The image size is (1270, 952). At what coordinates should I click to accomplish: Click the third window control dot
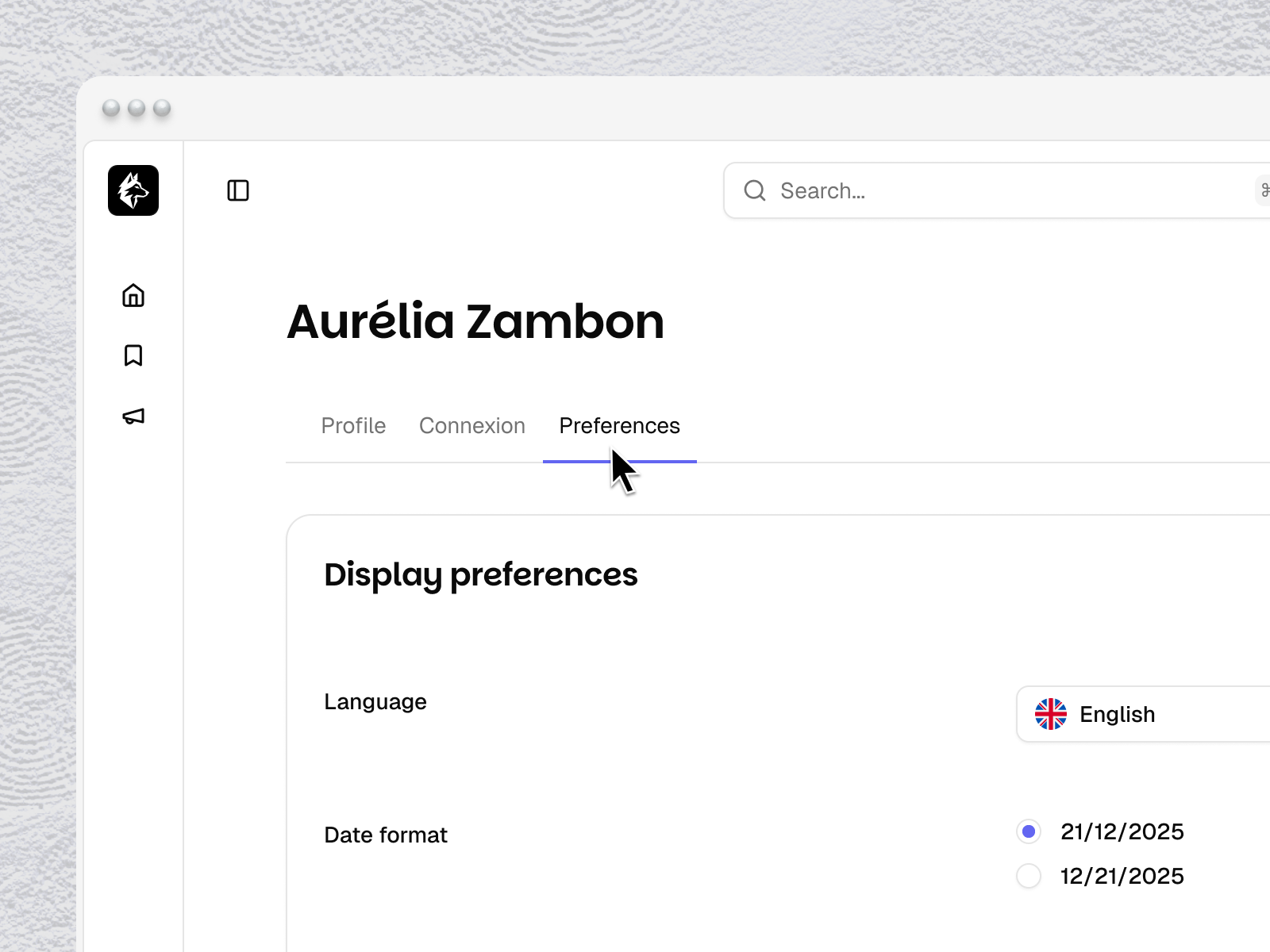click(x=162, y=108)
